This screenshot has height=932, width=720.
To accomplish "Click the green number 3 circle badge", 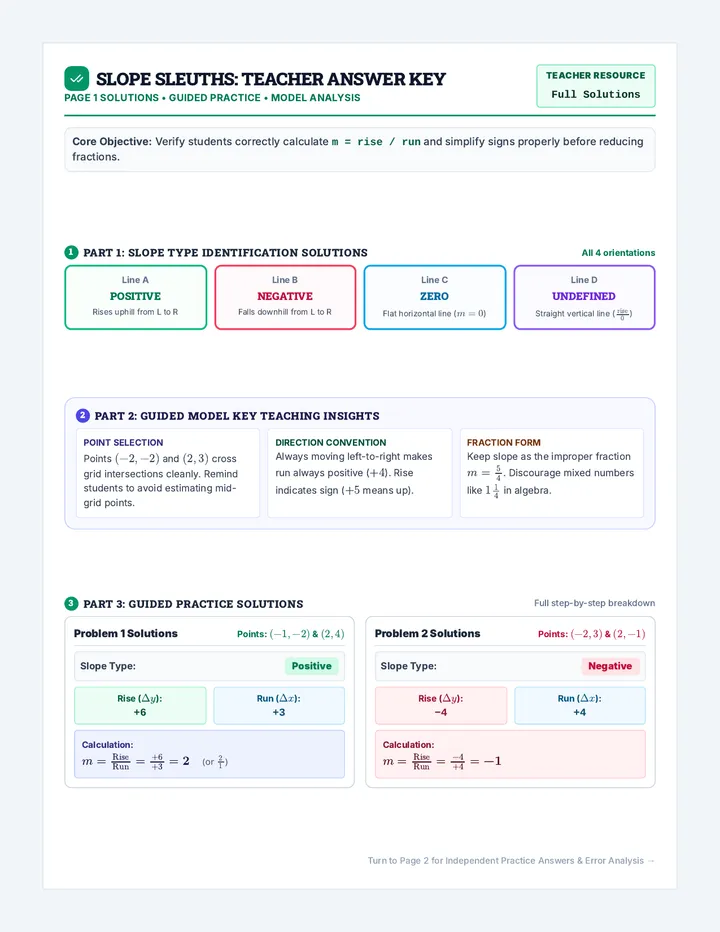I will pos(71,603).
